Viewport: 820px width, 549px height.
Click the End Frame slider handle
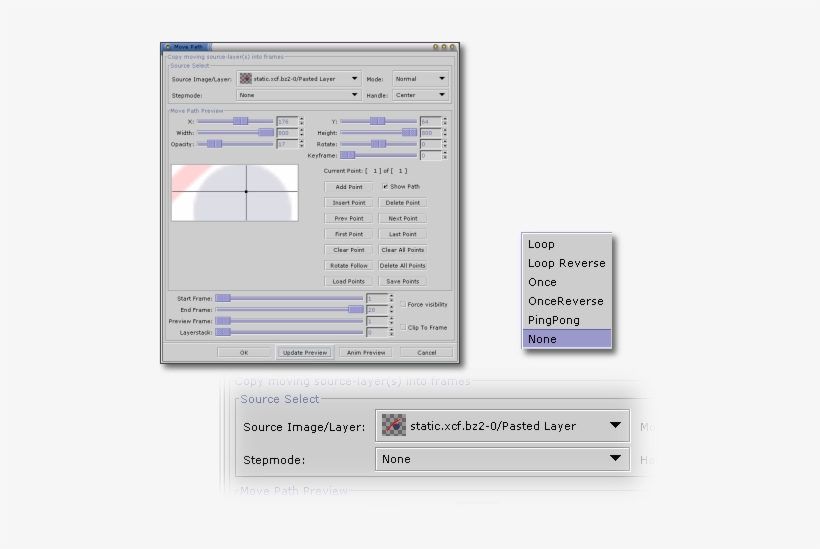point(356,310)
